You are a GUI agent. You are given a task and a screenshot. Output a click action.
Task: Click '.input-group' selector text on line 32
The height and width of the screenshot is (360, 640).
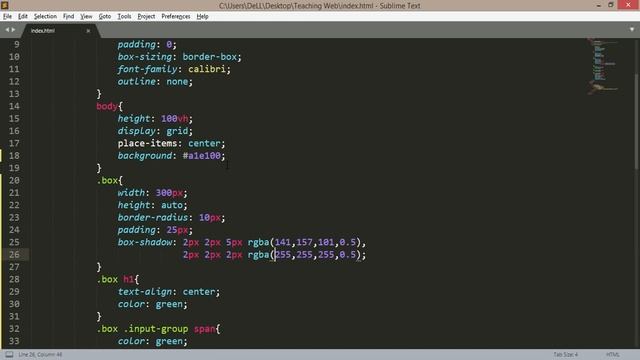(x=156, y=329)
